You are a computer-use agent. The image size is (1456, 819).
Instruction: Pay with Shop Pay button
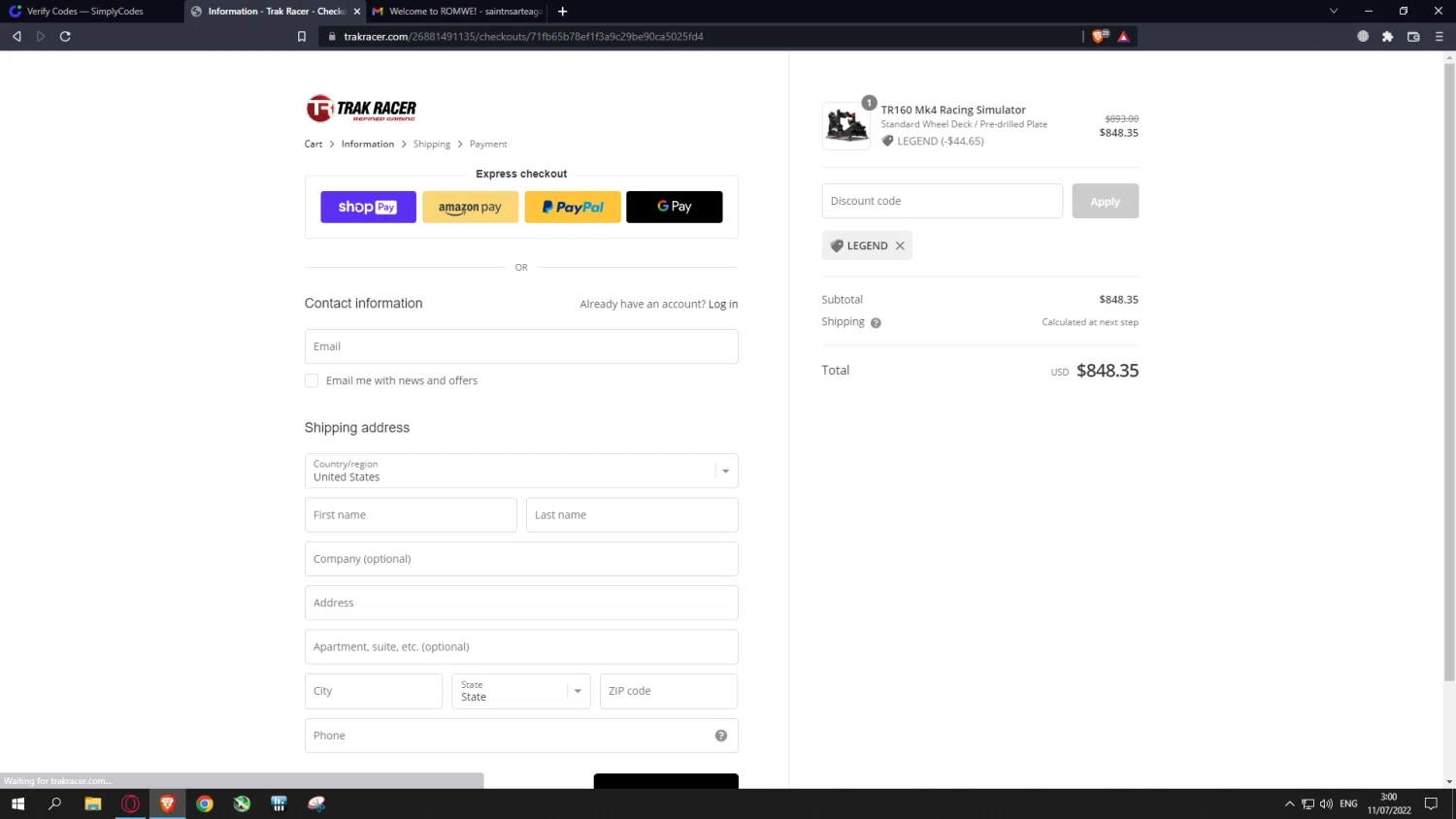click(x=368, y=207)
